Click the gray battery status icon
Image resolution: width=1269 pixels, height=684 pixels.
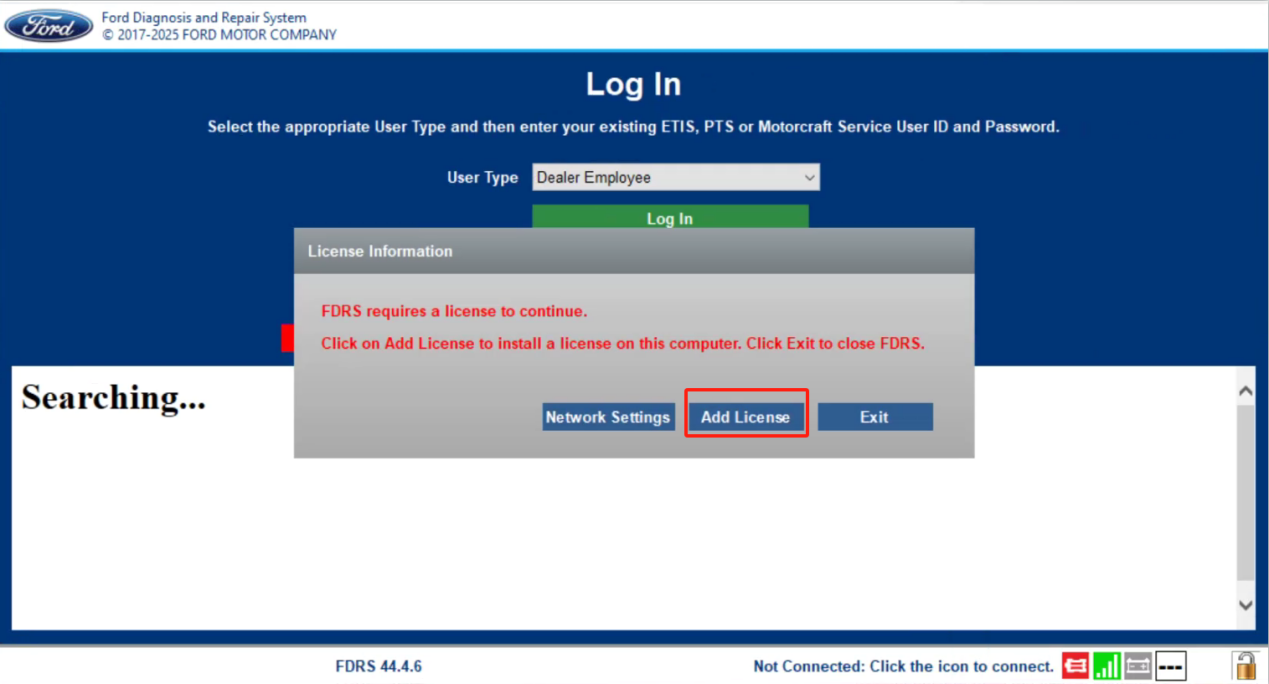pos(1138,665)
